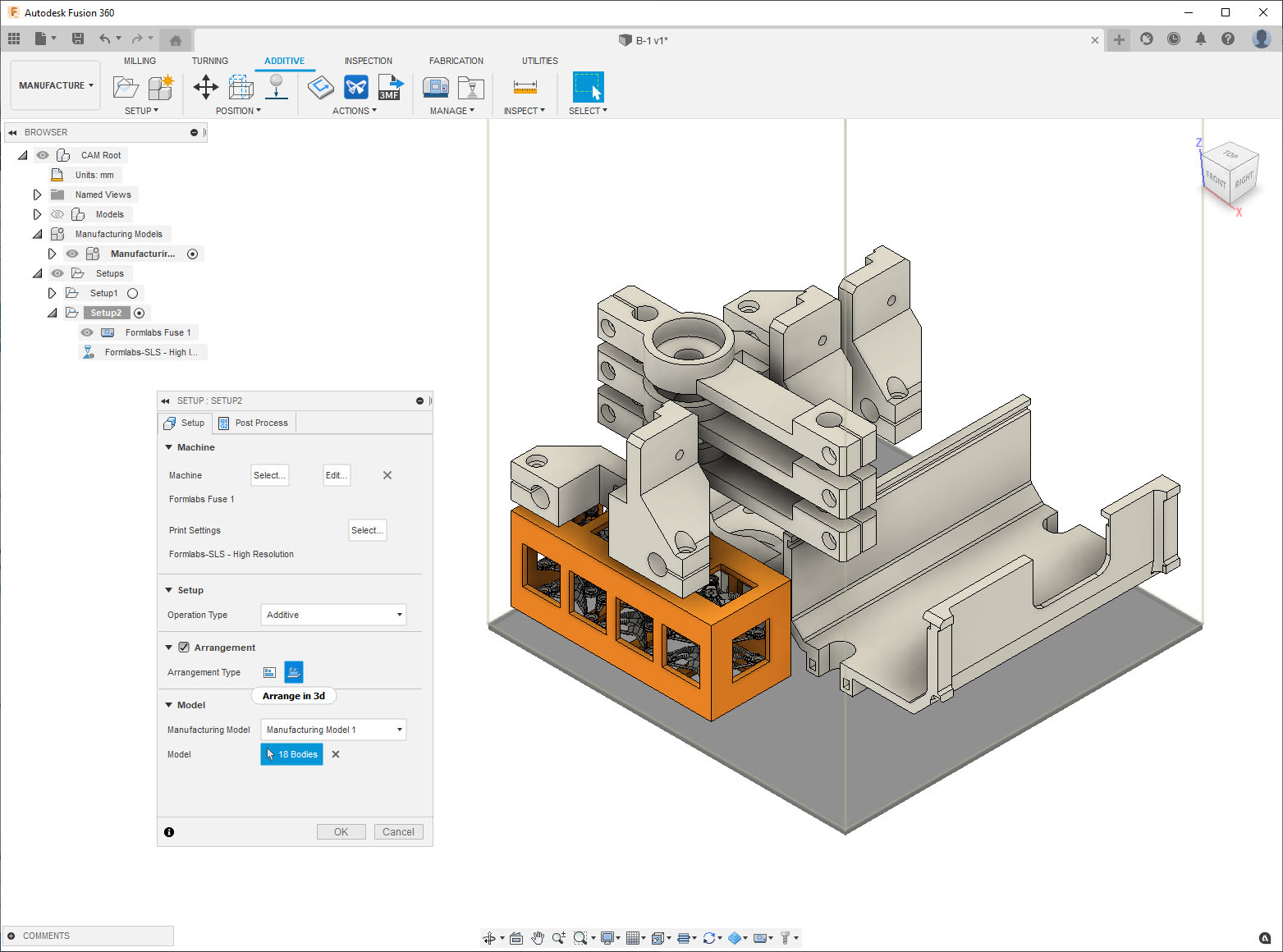Export the build as 3MF file
This screenshot has width=1283, height=952.
[391, 87]
